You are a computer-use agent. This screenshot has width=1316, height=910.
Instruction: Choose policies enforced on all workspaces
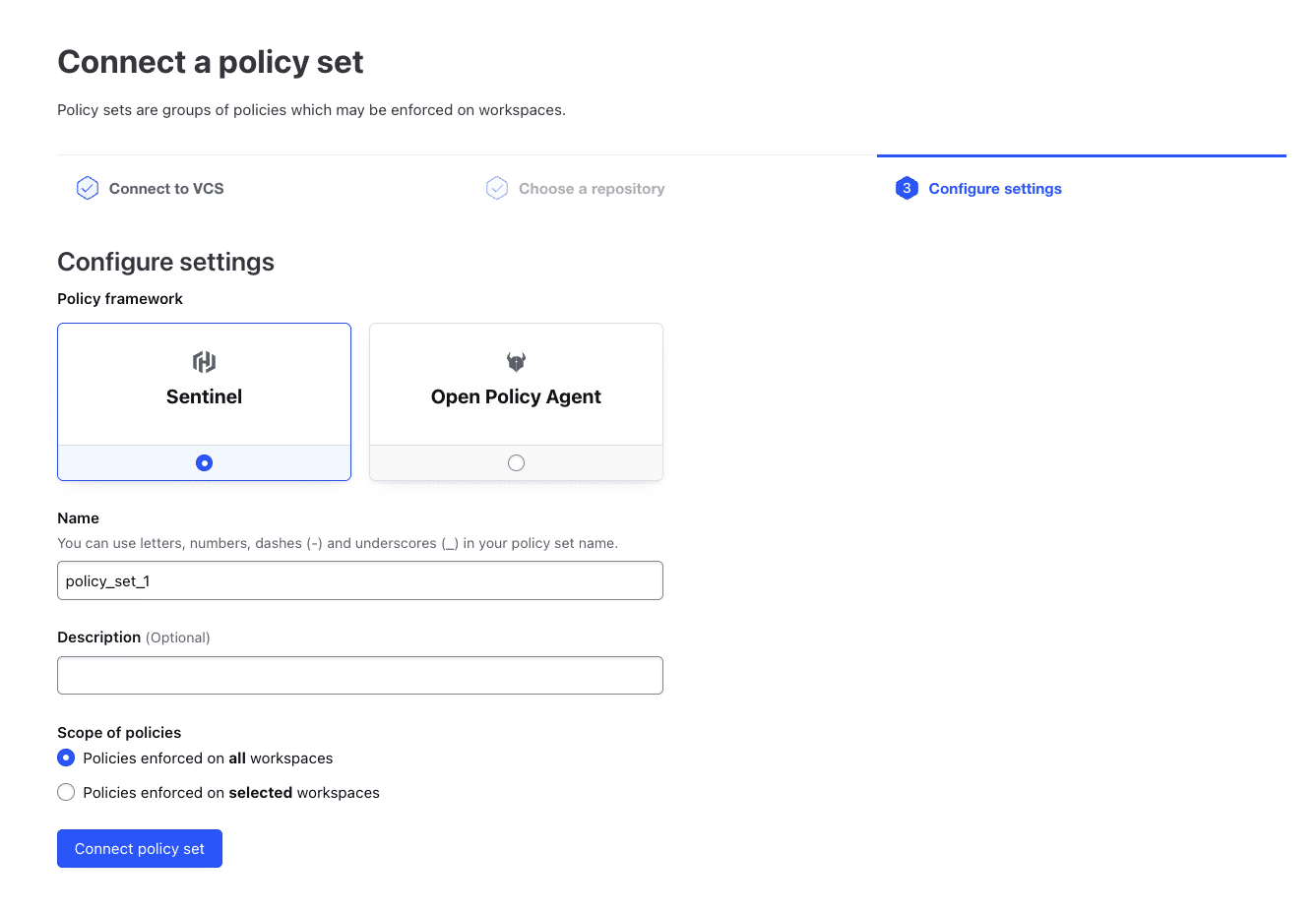pyautogui.click(x=66, y=758)
